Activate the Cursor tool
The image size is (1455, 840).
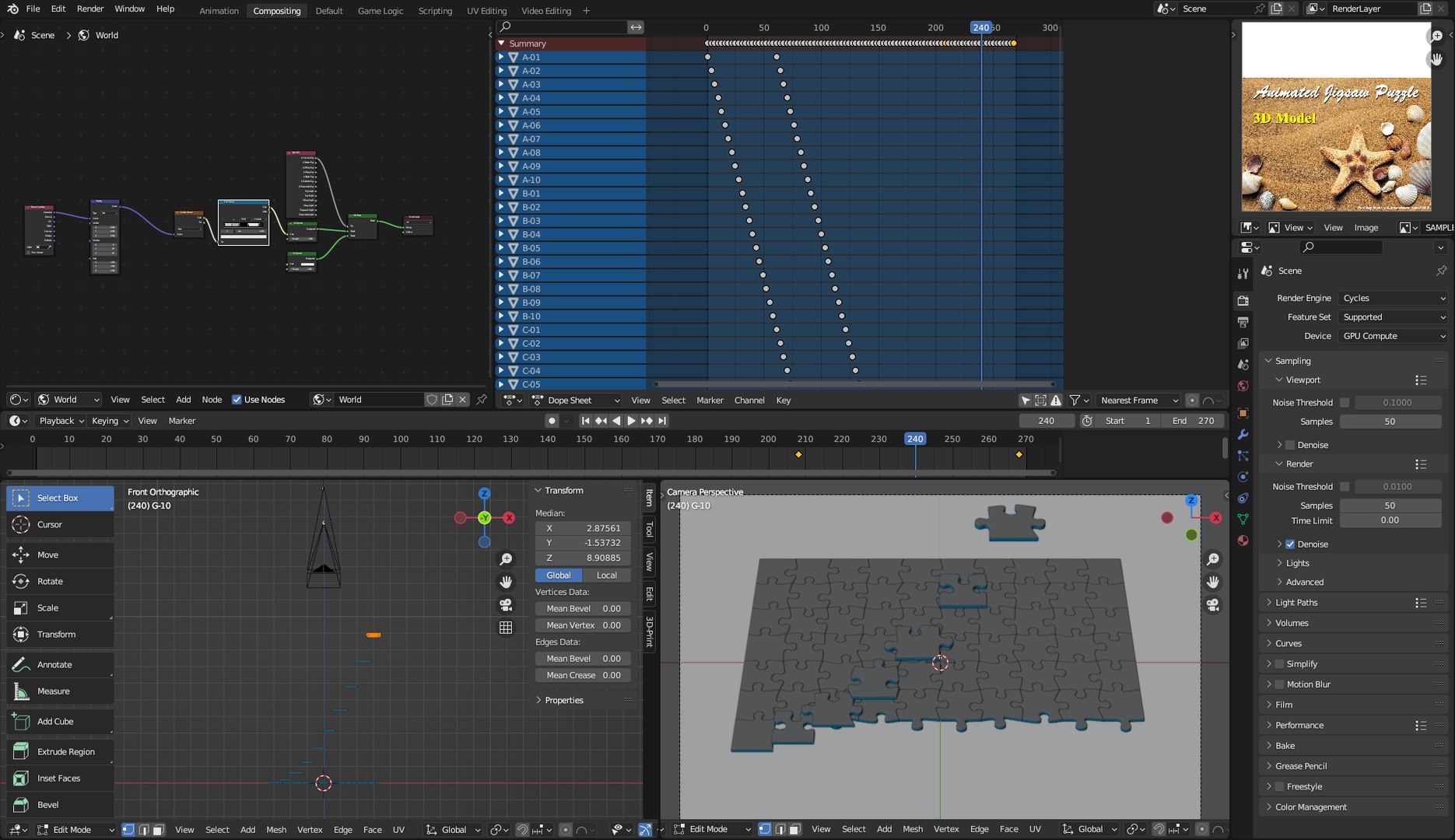(60, 525)
